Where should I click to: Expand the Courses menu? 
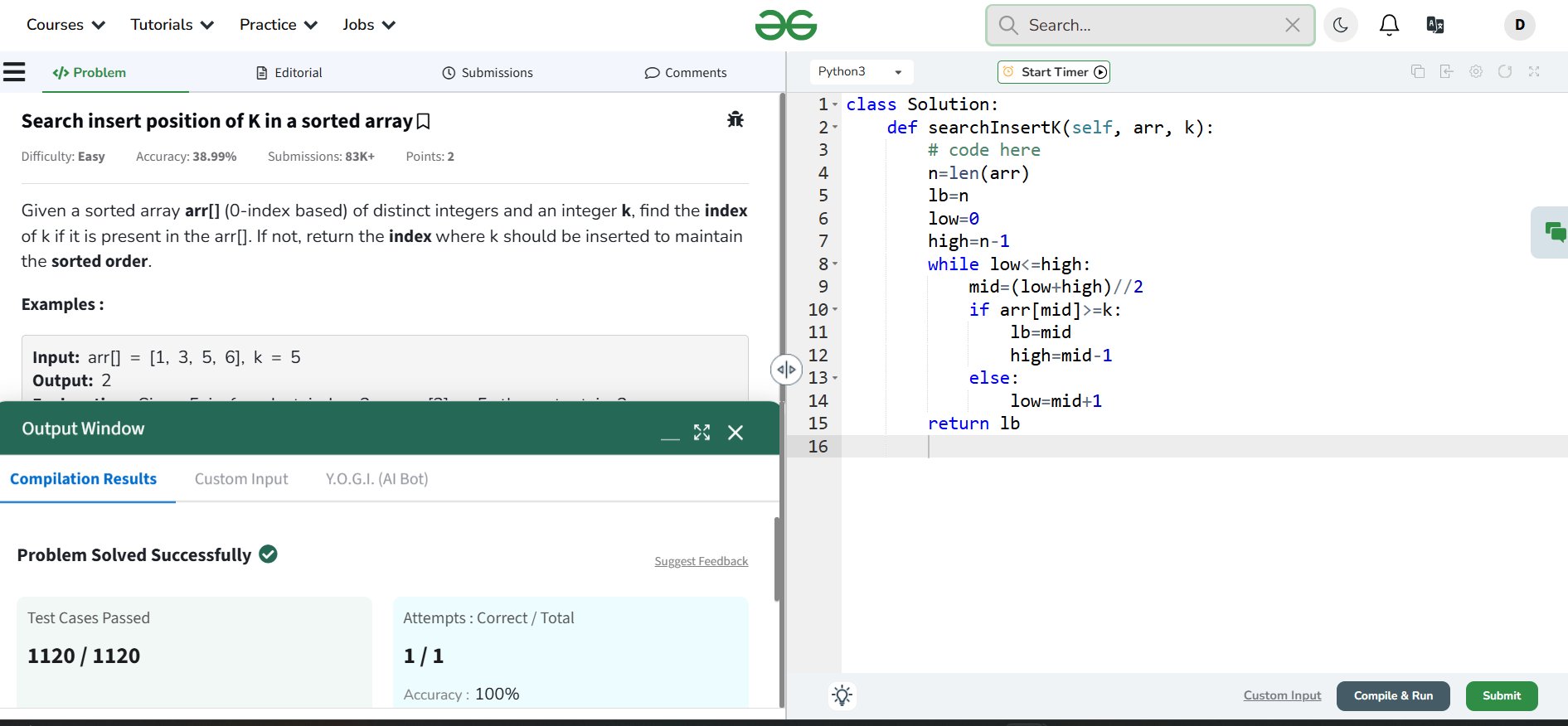click(x=66, y=25)
